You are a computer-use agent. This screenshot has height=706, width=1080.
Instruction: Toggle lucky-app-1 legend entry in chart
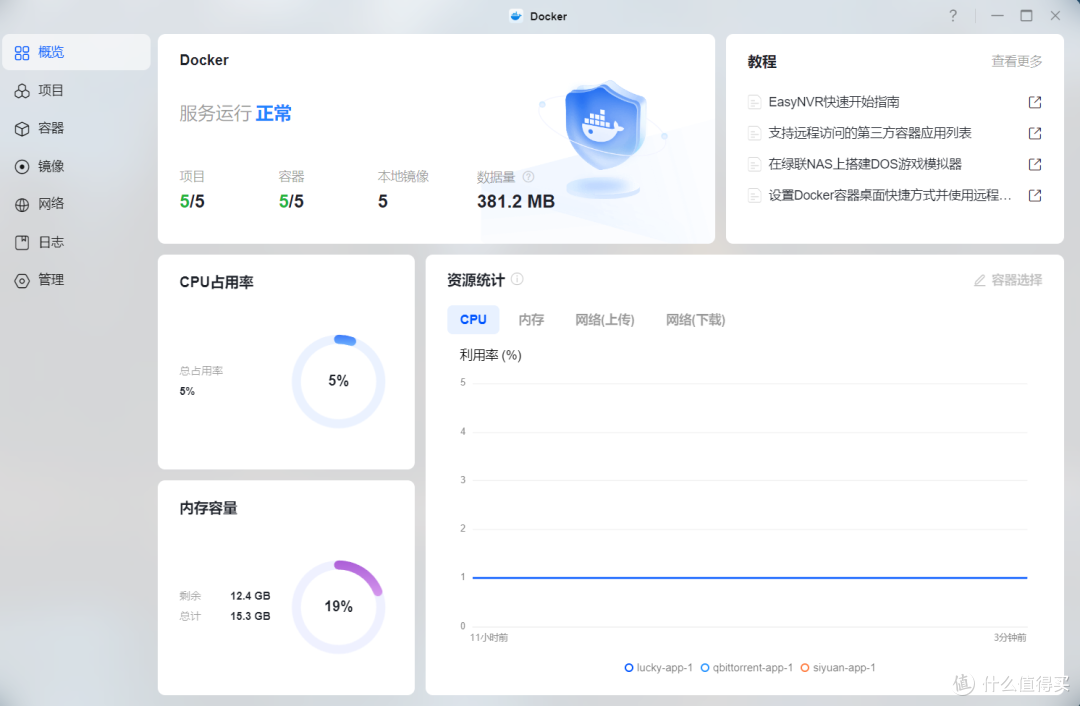pyautogui.click(x=658, y=667)
